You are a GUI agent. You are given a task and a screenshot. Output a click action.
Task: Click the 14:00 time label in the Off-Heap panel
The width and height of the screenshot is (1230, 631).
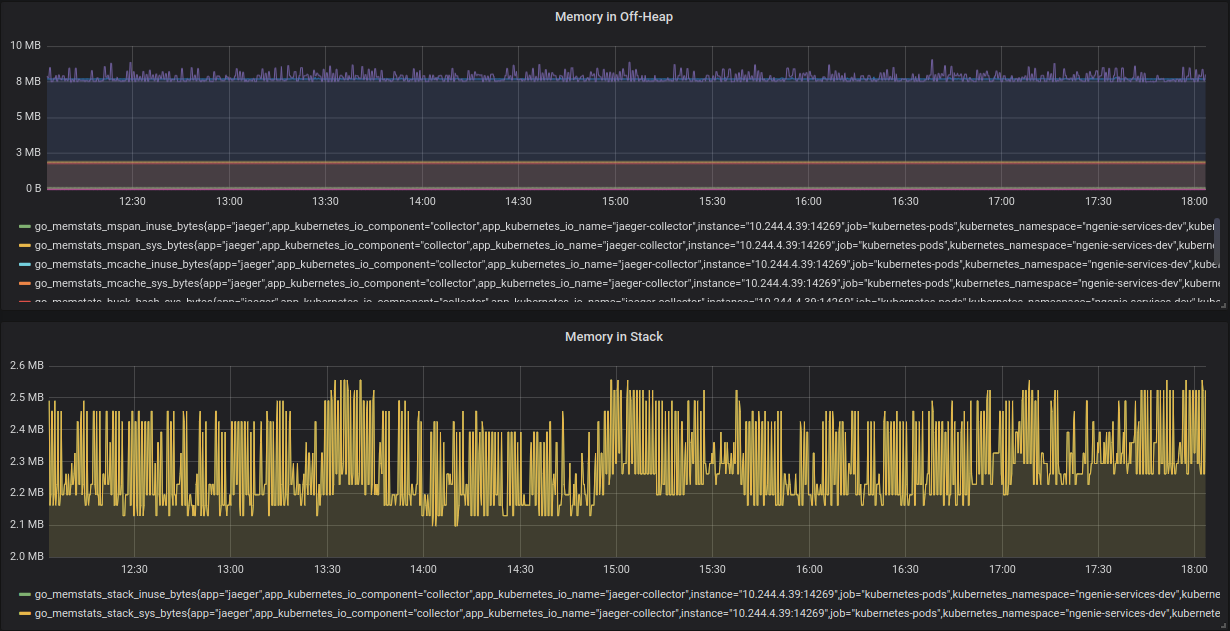[x=422, y=201]
